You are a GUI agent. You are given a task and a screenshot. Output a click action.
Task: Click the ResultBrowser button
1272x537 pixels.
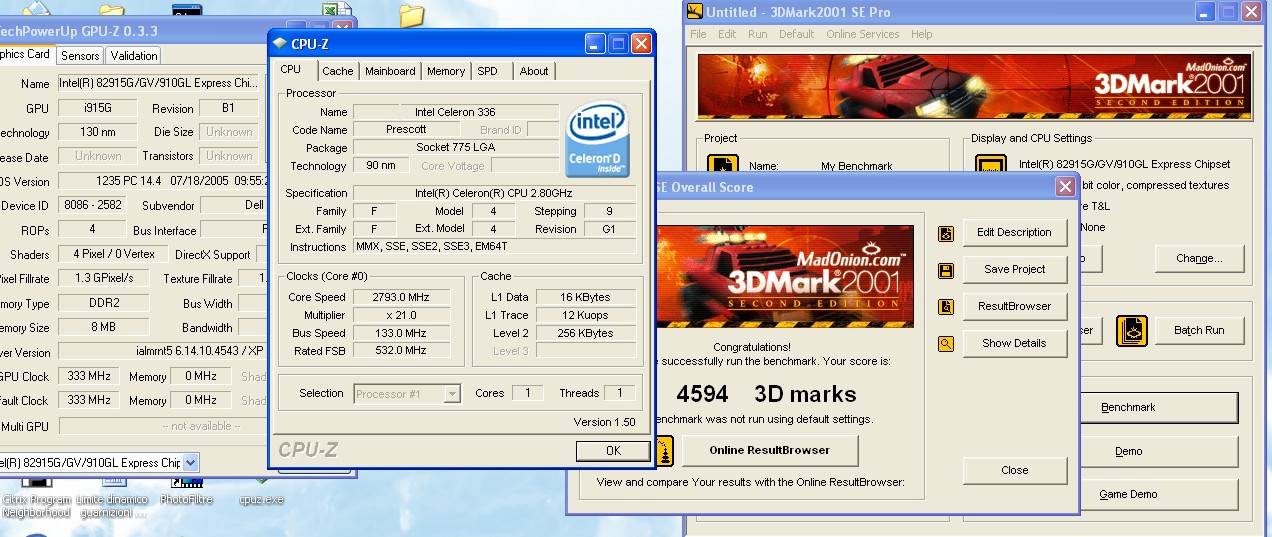tap(1014, 306)
